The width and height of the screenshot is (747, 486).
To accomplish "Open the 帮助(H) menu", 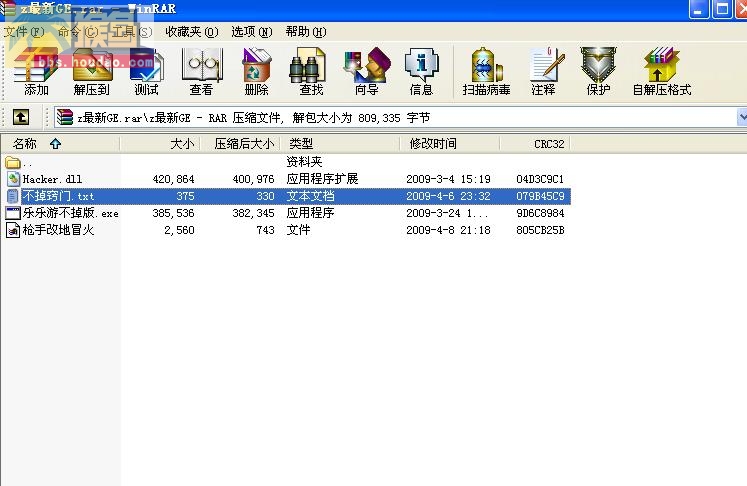I will point(306,31).
